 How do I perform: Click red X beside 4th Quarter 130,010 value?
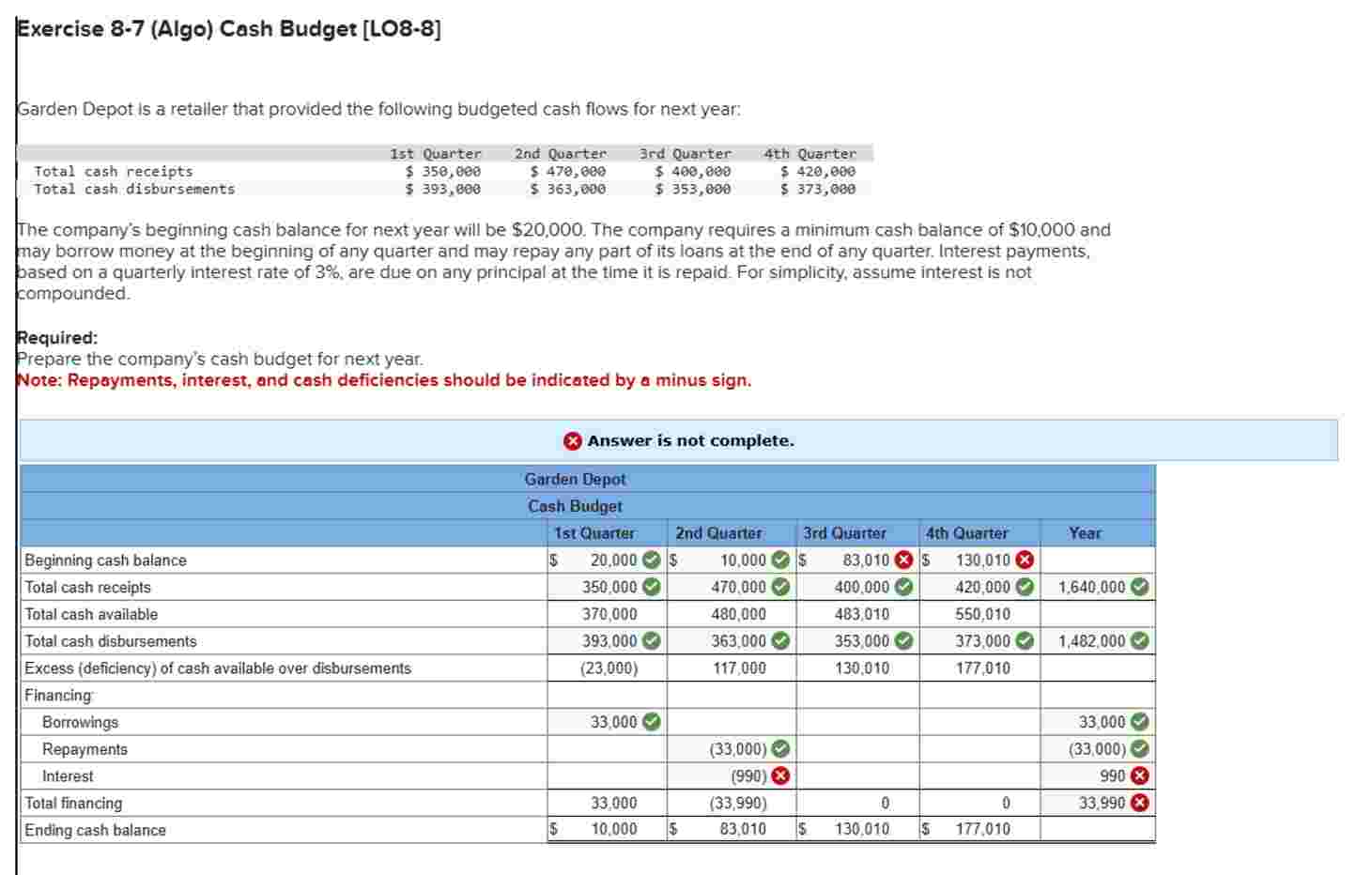point(1024,559)
